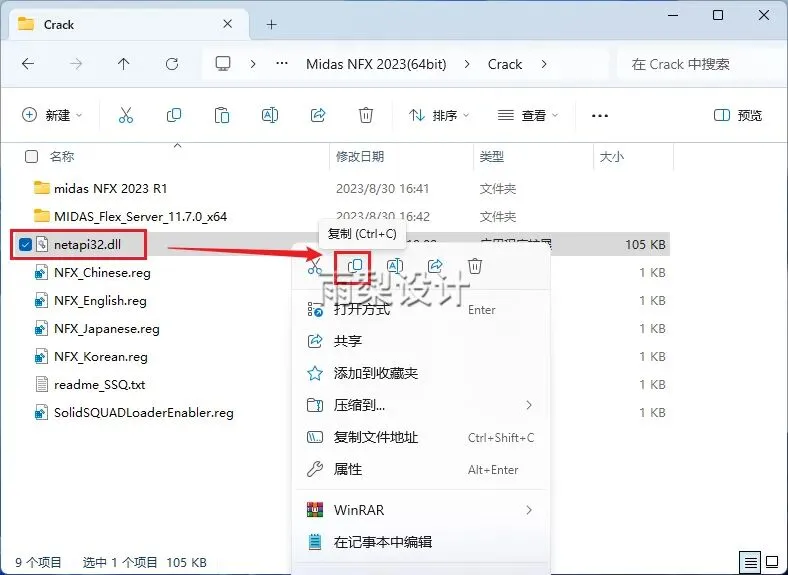This screenshot has width=788, height=575.
Task: Choose 打开方式 in the context menu
Action: [x=421, y=310]
